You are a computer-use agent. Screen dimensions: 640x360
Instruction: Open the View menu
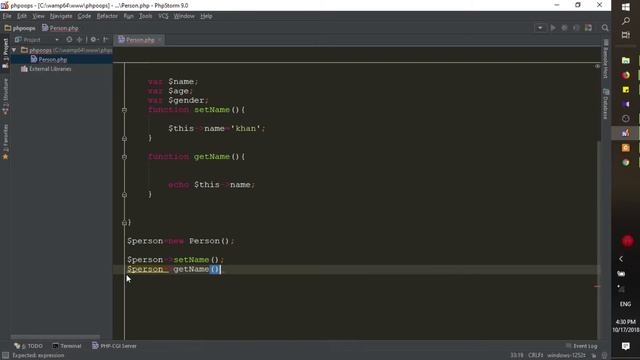(38, 16)
